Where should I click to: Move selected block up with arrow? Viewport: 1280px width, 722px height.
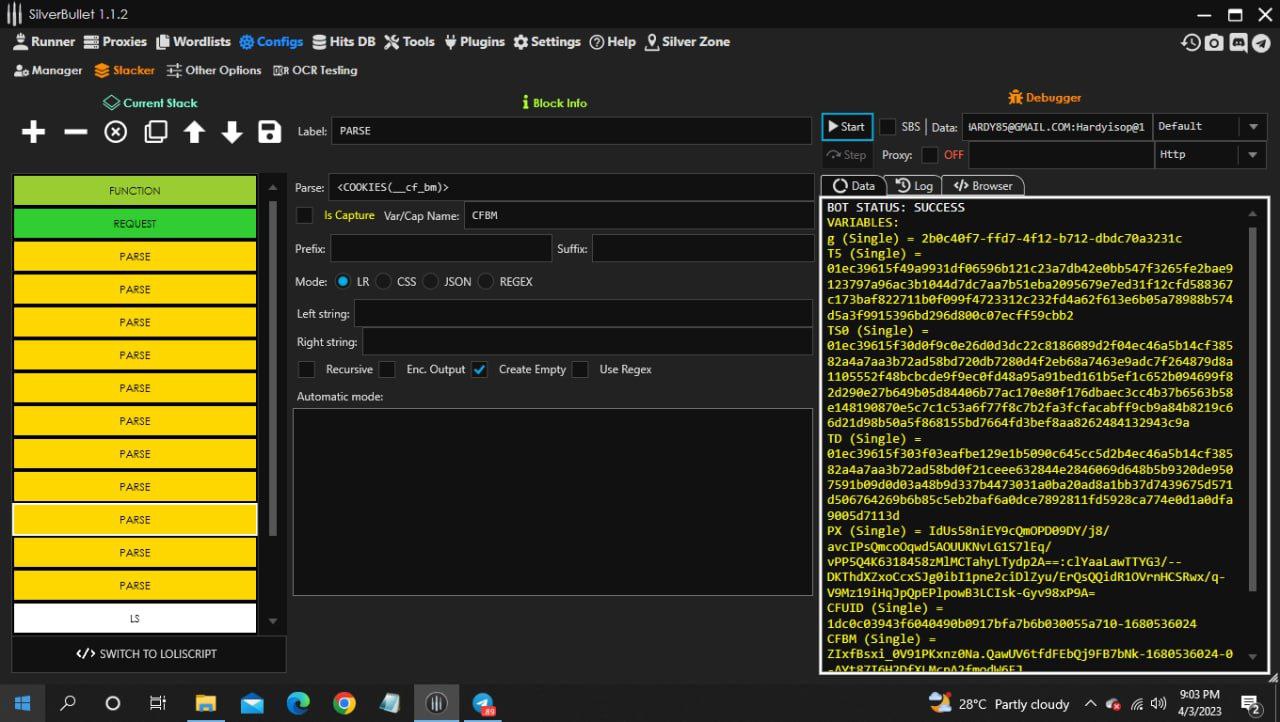194,132
